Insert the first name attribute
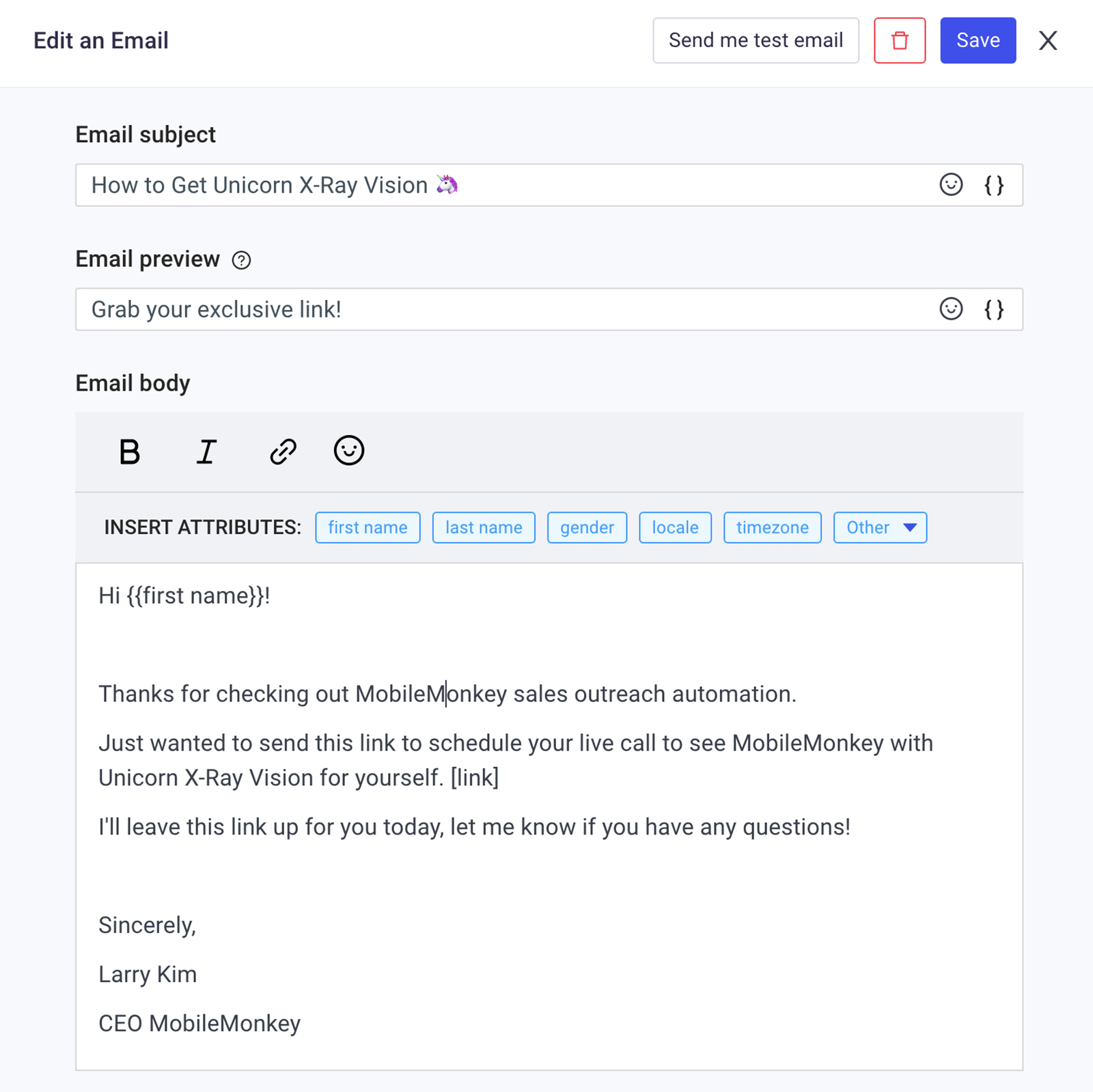The width and height of the screenshot is (1093, 1092). [368, 527]
